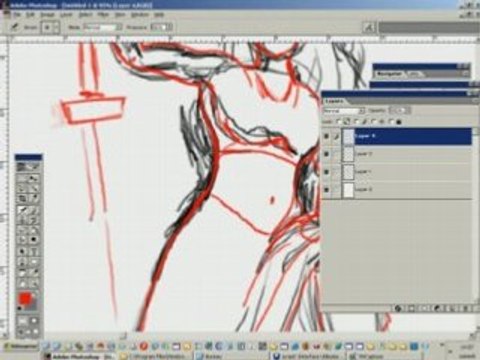The image size is (480, 360).
Task: Switch to Quick Mask mode
Action: tap(33, 321)
